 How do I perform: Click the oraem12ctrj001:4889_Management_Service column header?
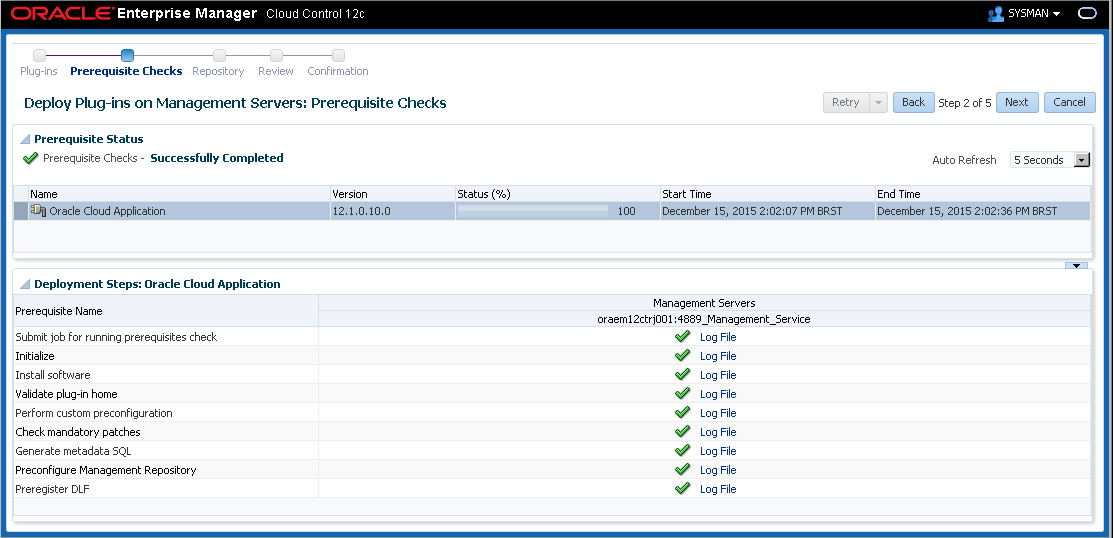tap(704, 319)
